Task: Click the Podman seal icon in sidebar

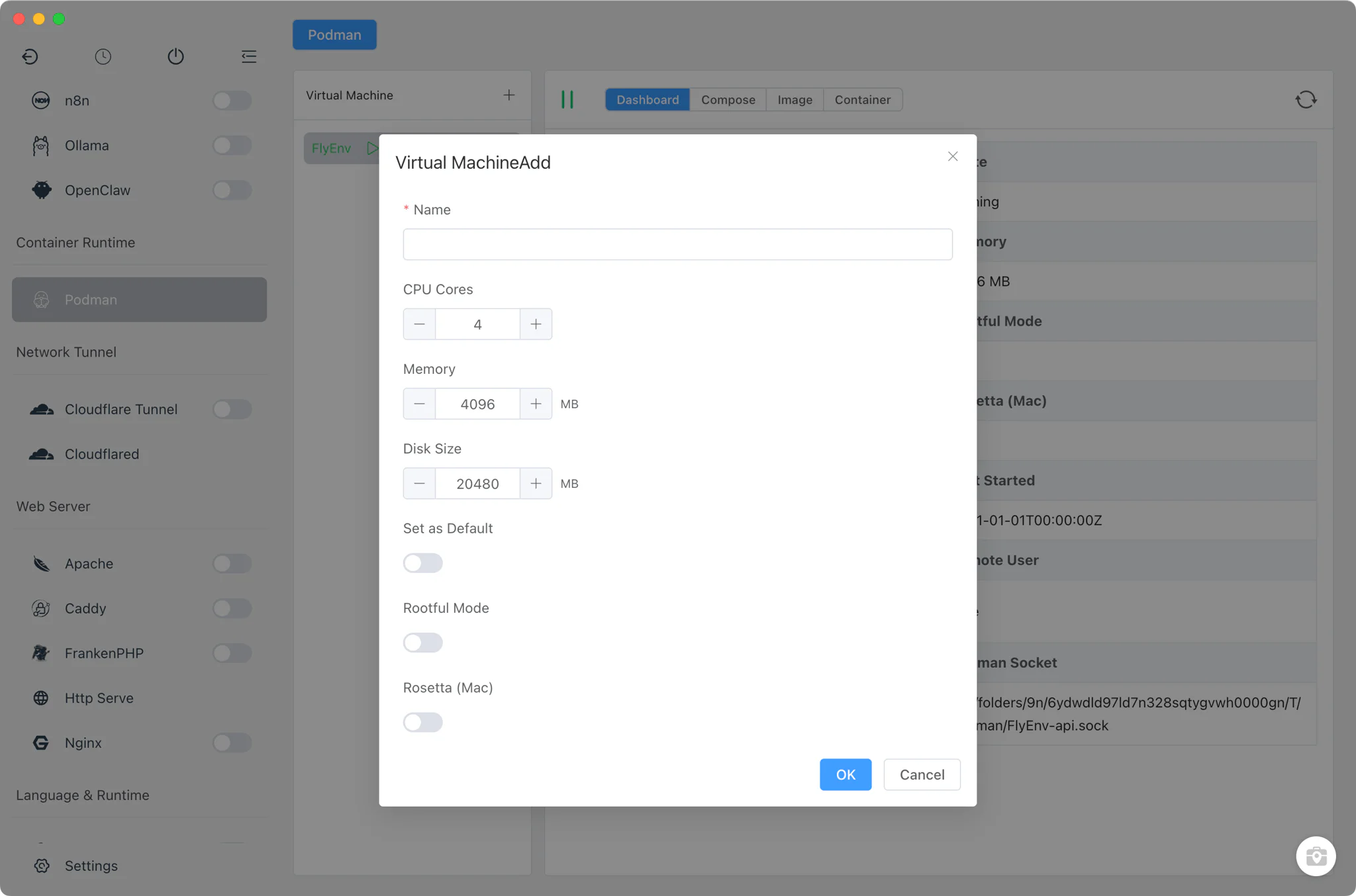Action: pos(41,300)
